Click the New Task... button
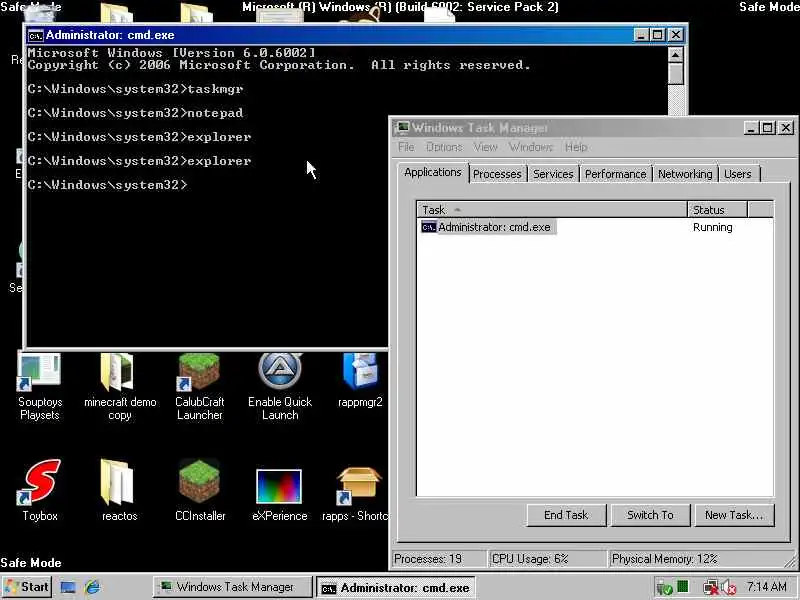The height and width of the screenshot is (600, 800). (x=734, y=515)
